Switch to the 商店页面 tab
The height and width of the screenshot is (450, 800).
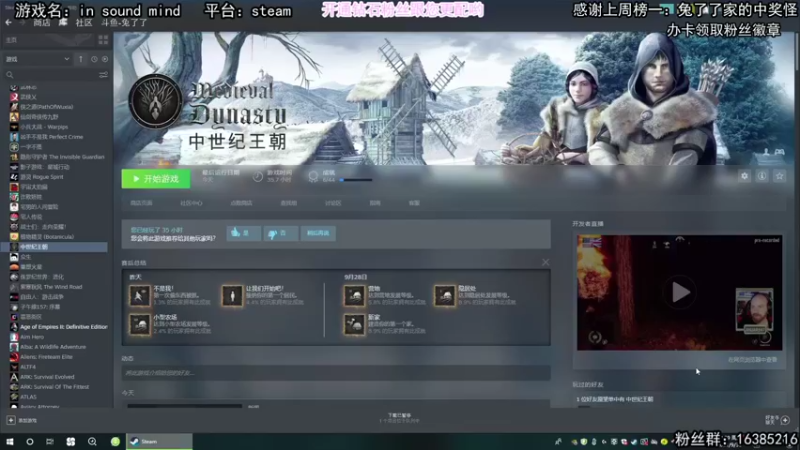point(141,203)
